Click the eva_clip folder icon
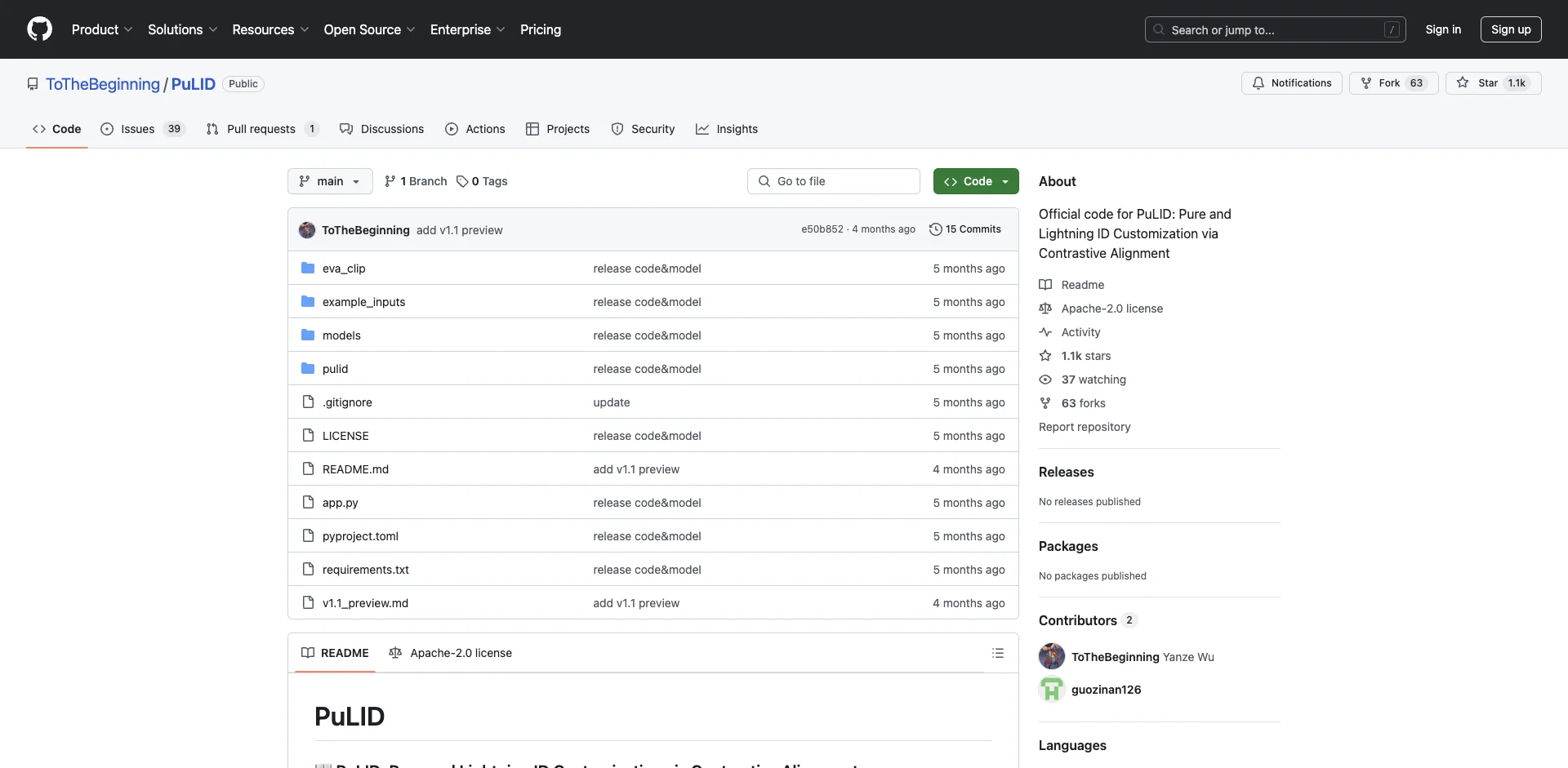 [x=308, y=268]
